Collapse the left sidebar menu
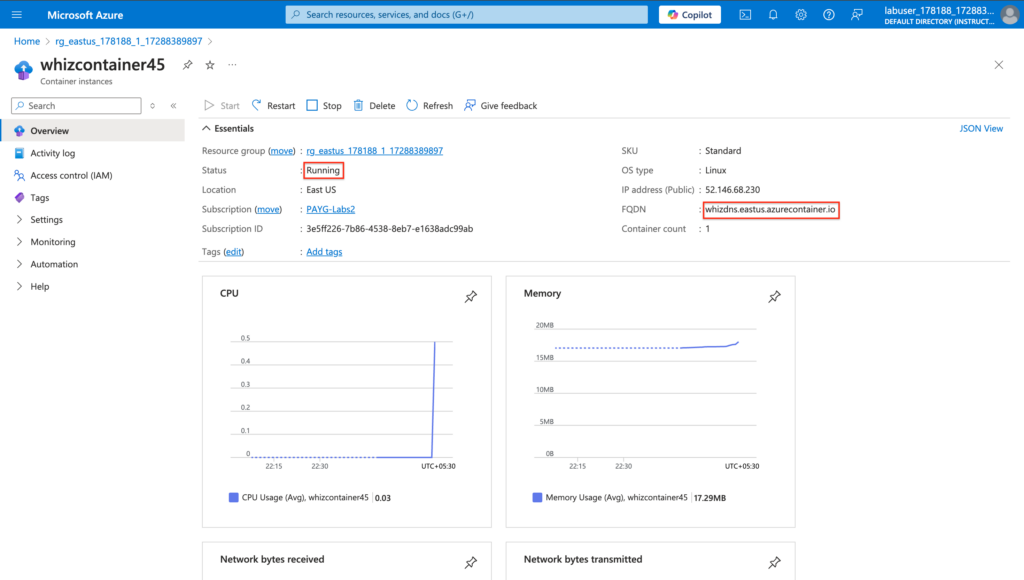Screen dimensions: 1024x580 click(173, 106)
